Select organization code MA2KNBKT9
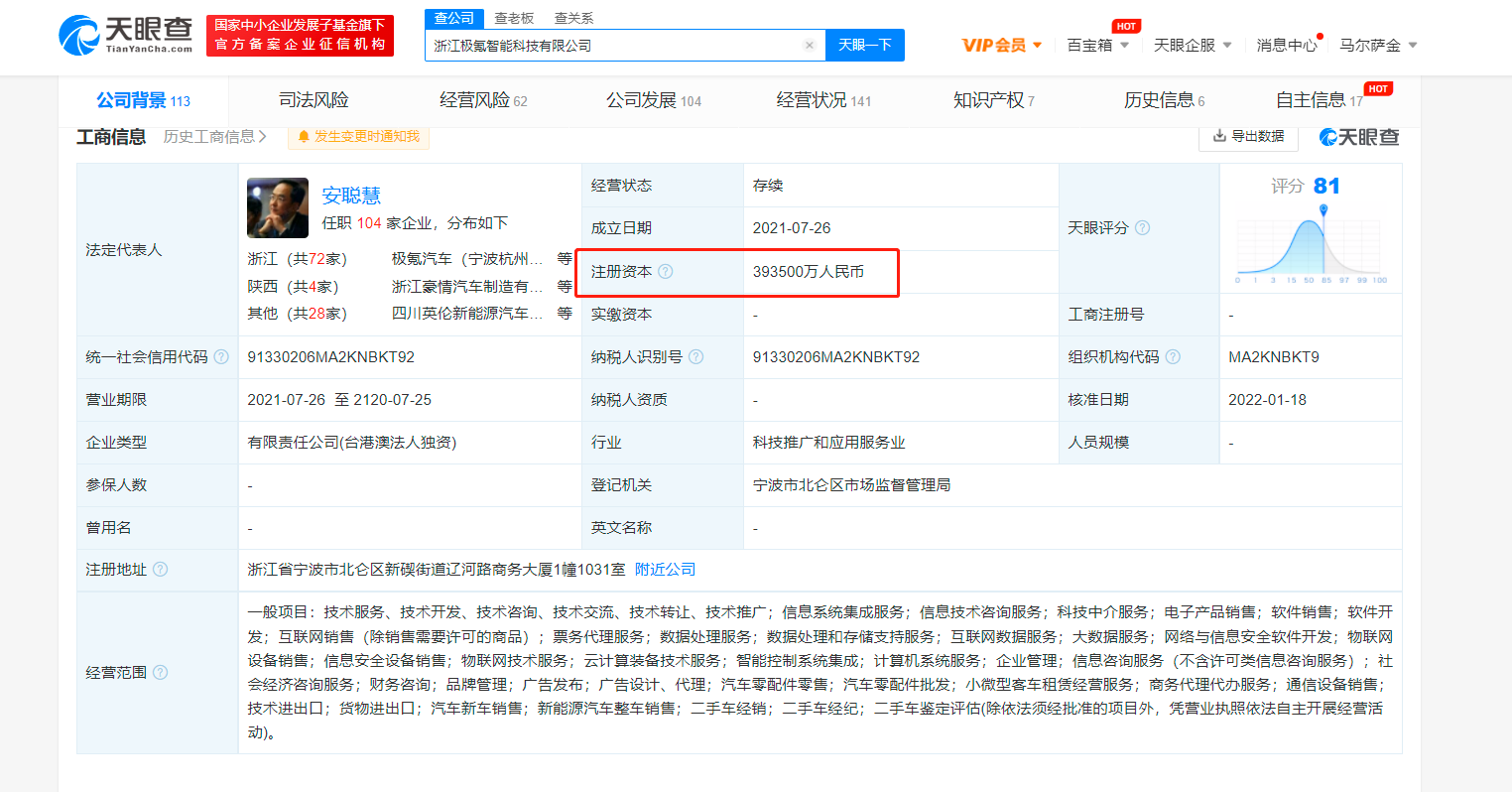 (x=1273, y=357)
